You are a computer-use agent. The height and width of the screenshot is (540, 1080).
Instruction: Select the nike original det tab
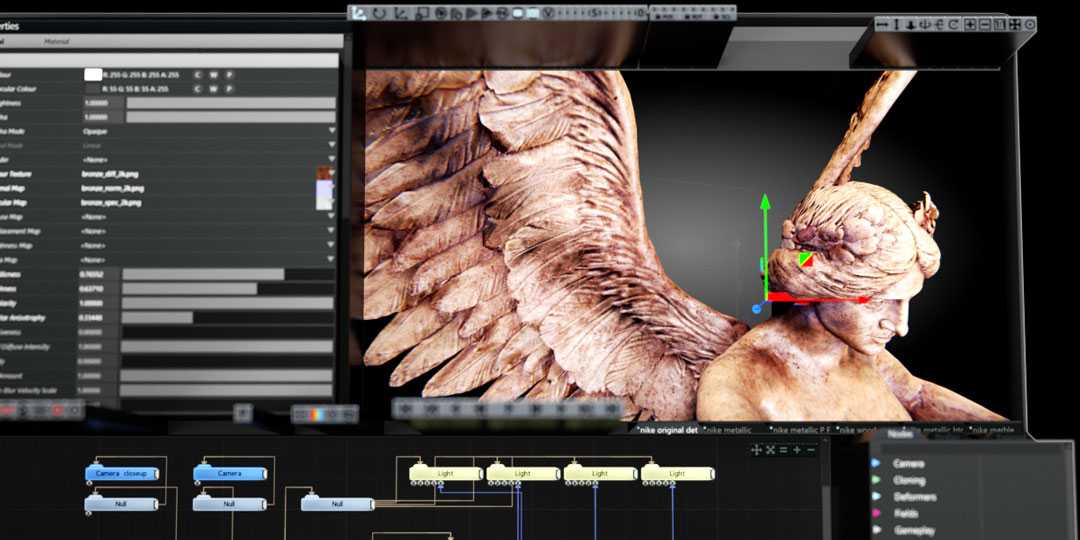coord(667,430)
